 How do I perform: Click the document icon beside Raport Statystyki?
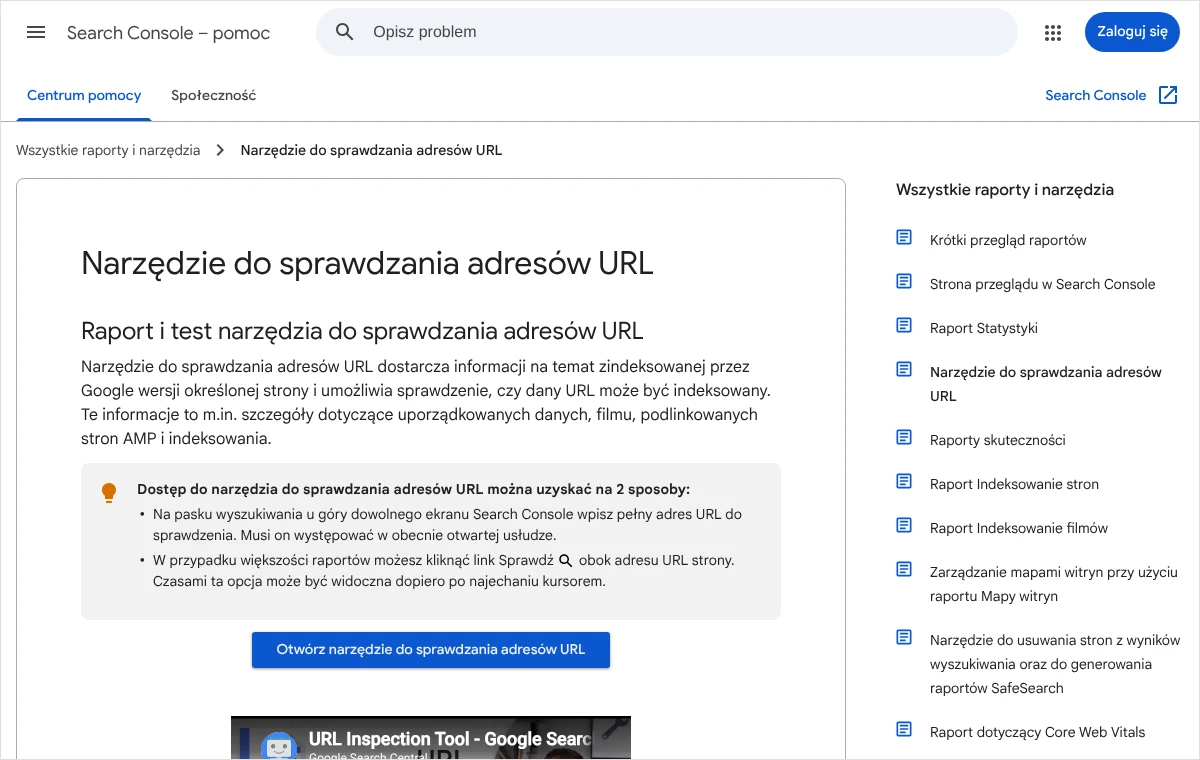904,326
